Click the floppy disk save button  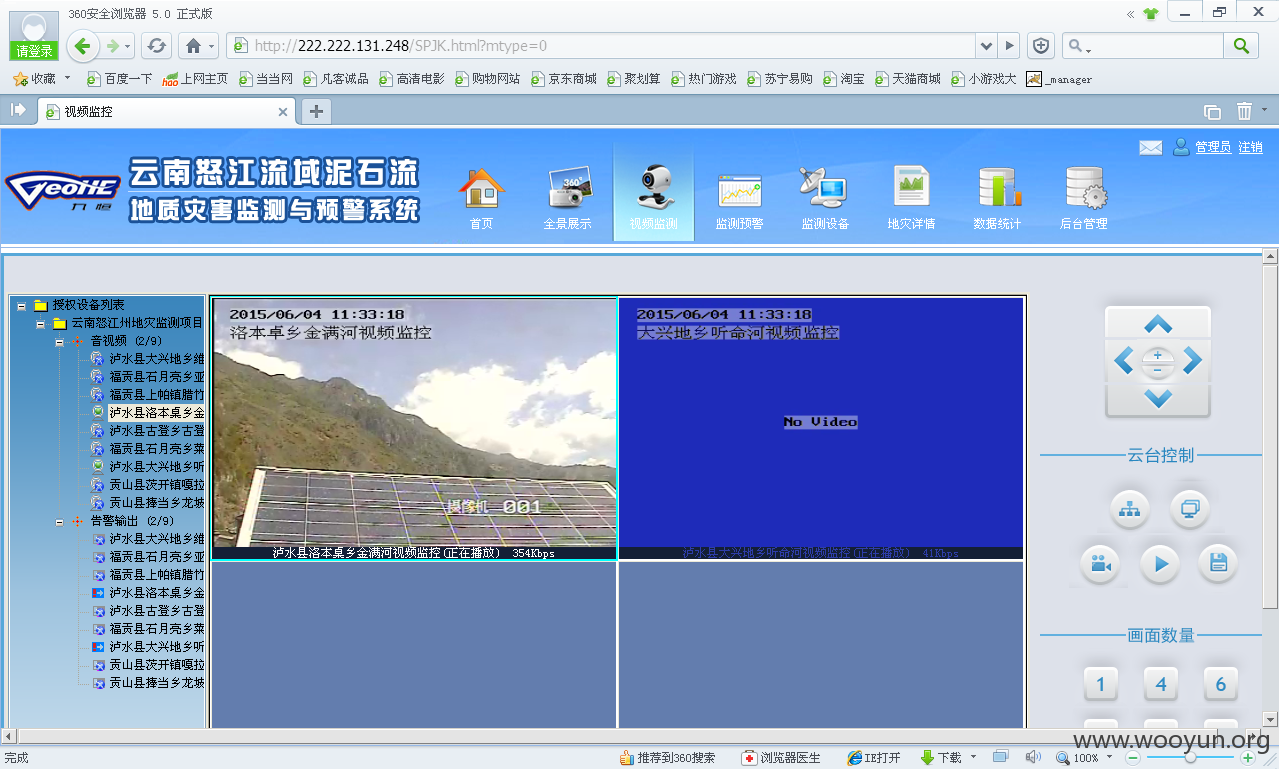1219,564
